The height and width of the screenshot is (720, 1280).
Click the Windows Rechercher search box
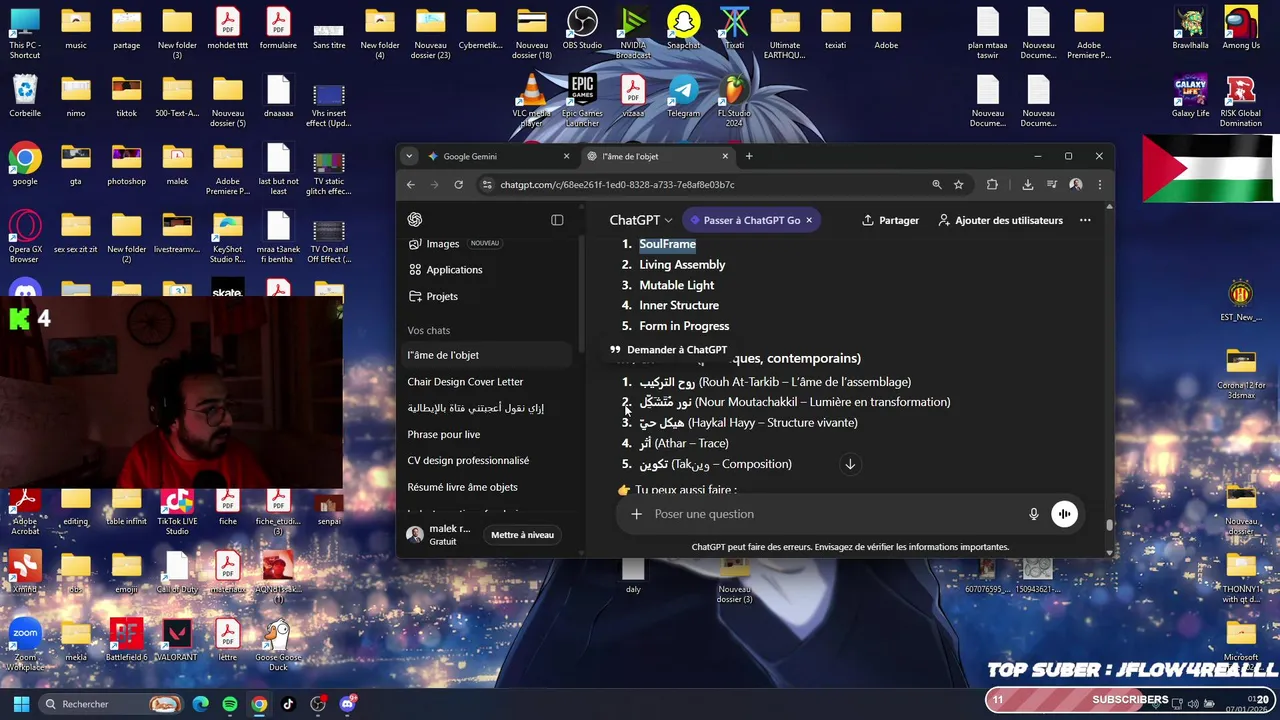click(x=110, y=704)
